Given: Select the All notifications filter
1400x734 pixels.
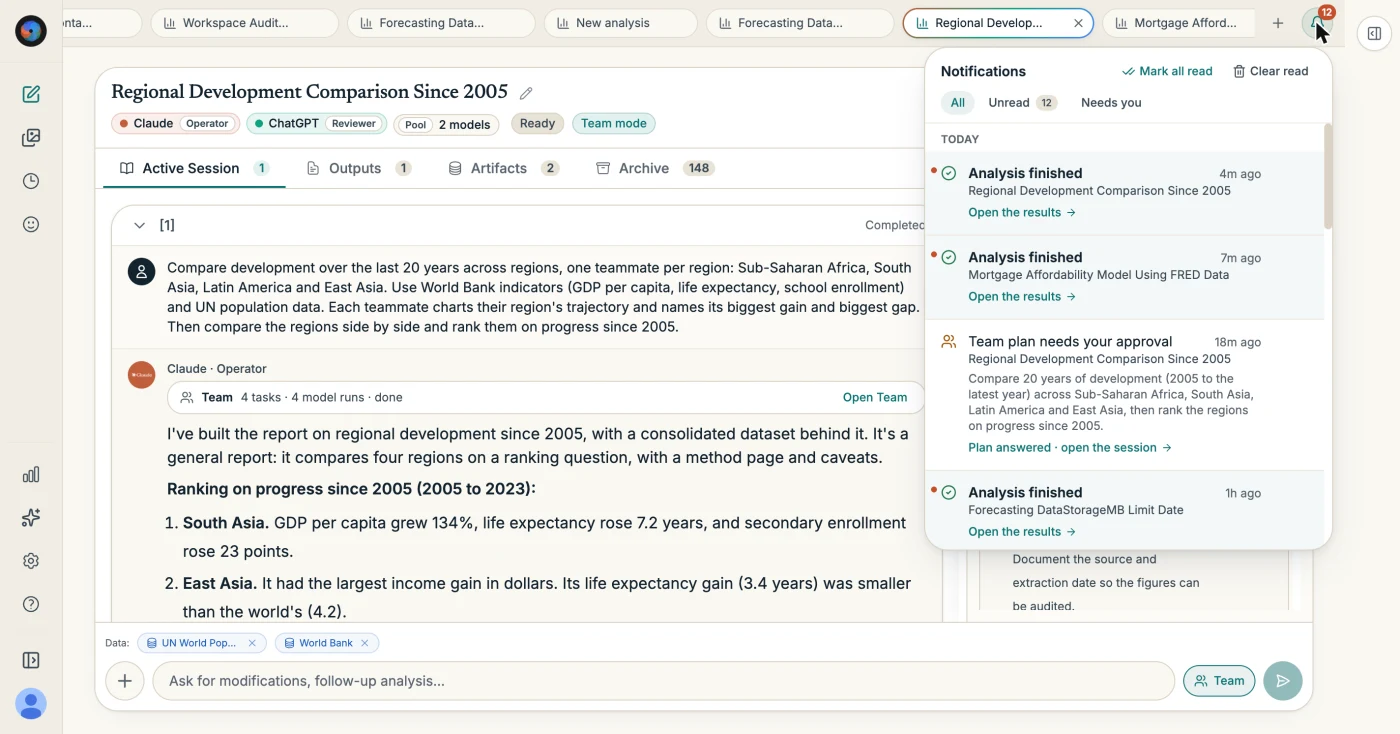Looking at the screenshot, I should pos(957,102).
